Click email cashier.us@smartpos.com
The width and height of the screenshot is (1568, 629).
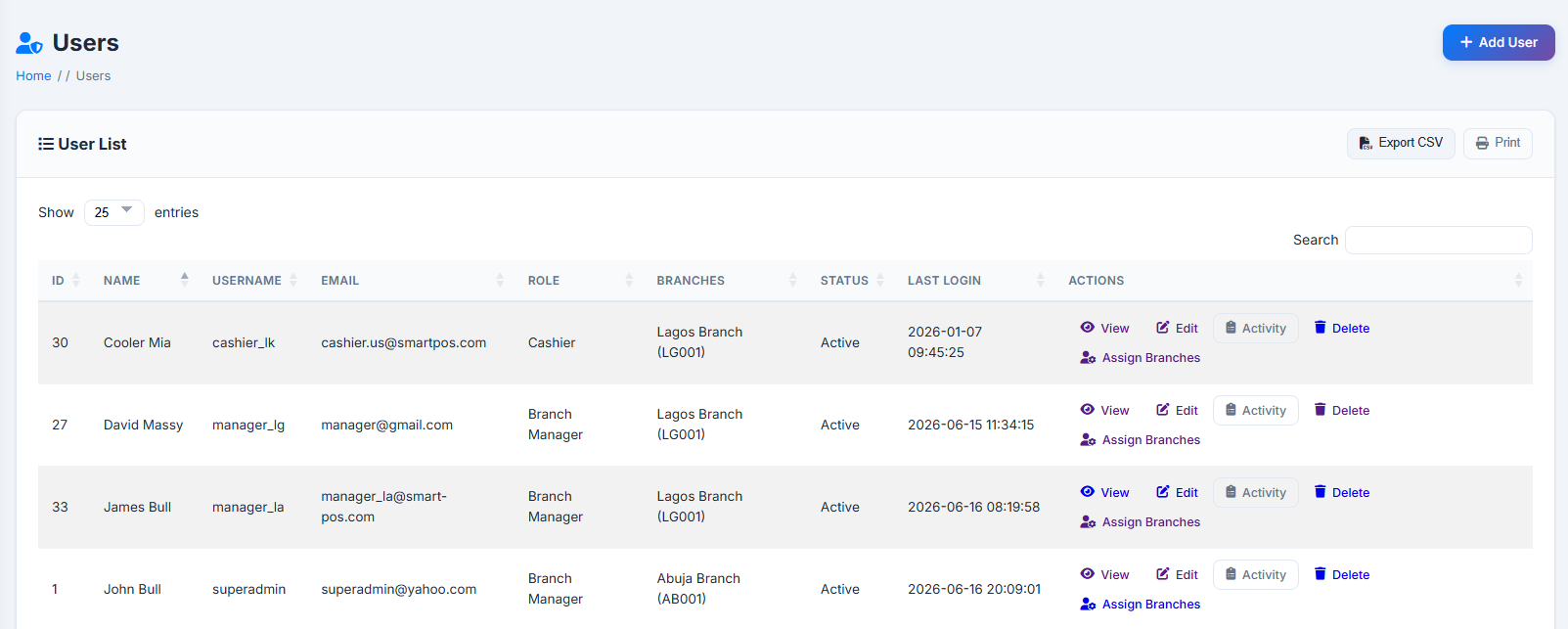click(404, 342)
